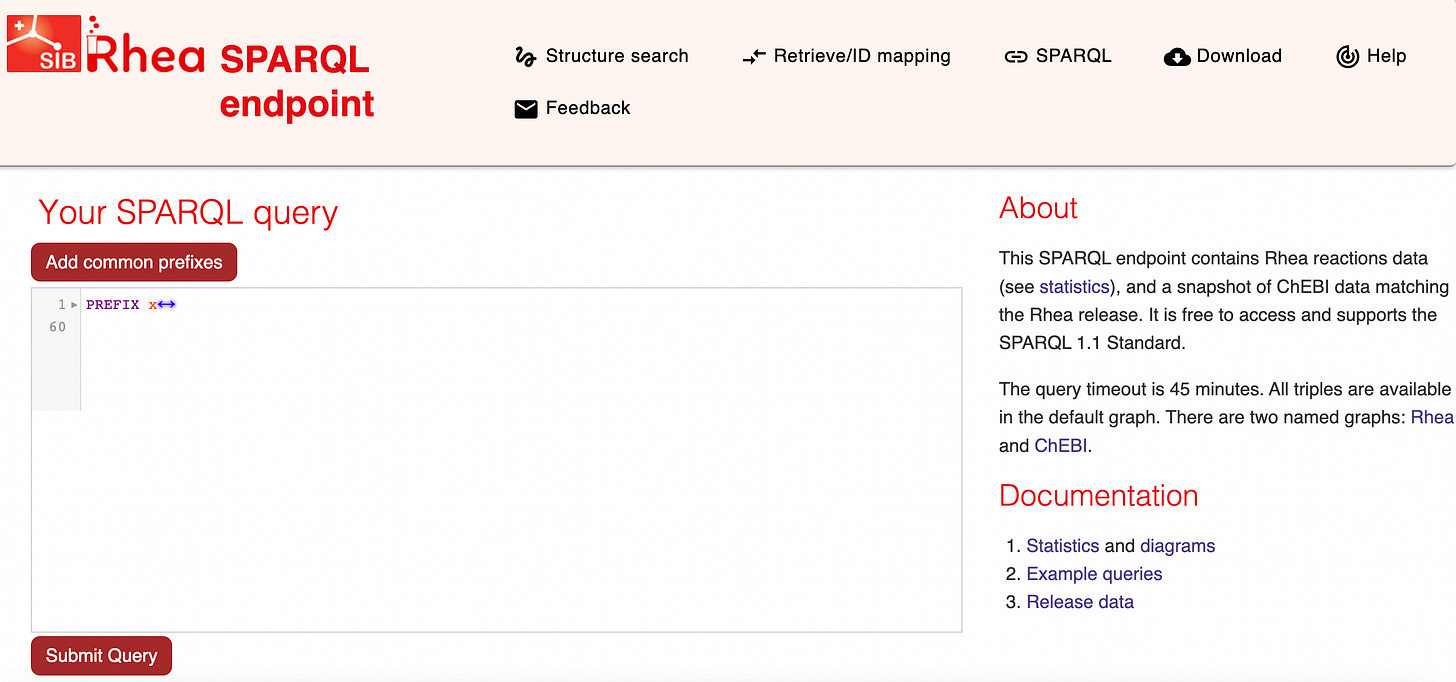Collapse line 1 fold arrow in editor
Viewport: 1456px width, 682px height.
(74, 305)
